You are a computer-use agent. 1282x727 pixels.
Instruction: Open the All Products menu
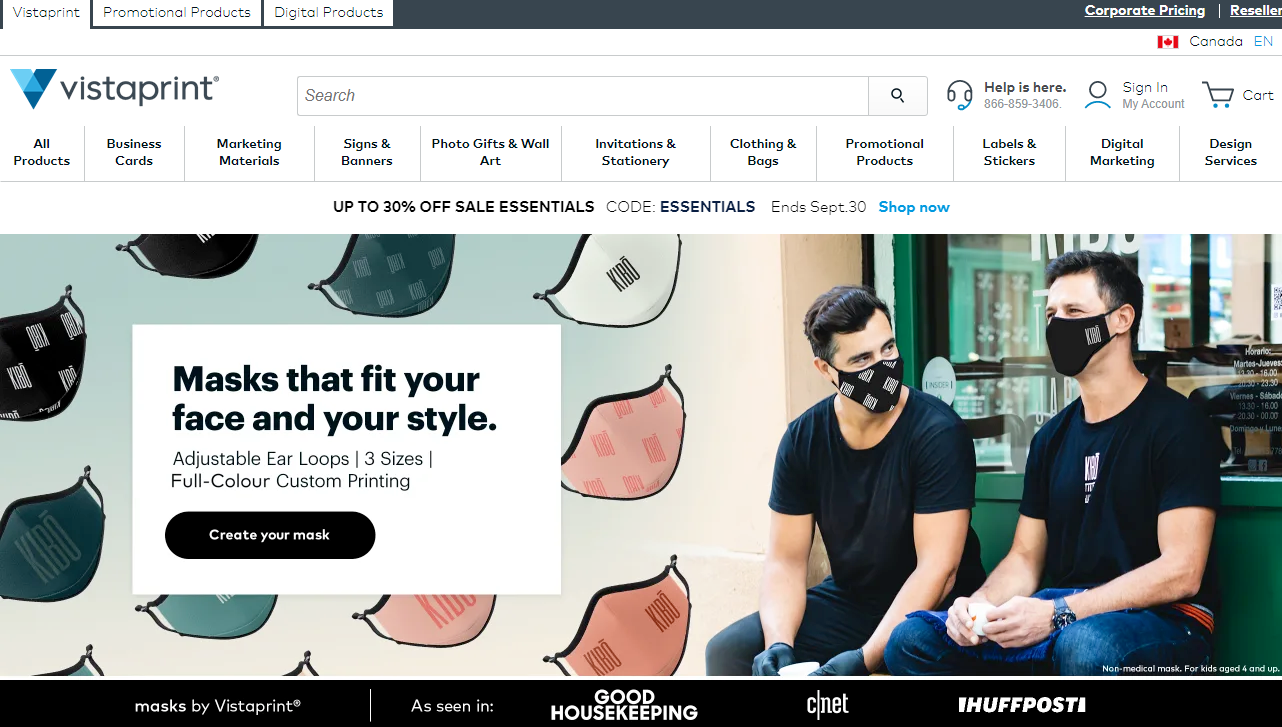point(42,152)
